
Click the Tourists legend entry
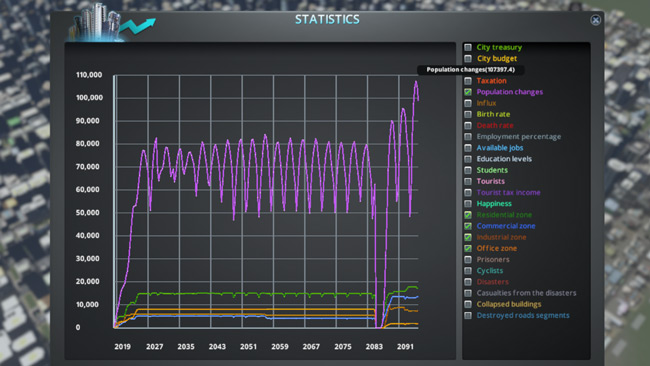click(490, 181)
